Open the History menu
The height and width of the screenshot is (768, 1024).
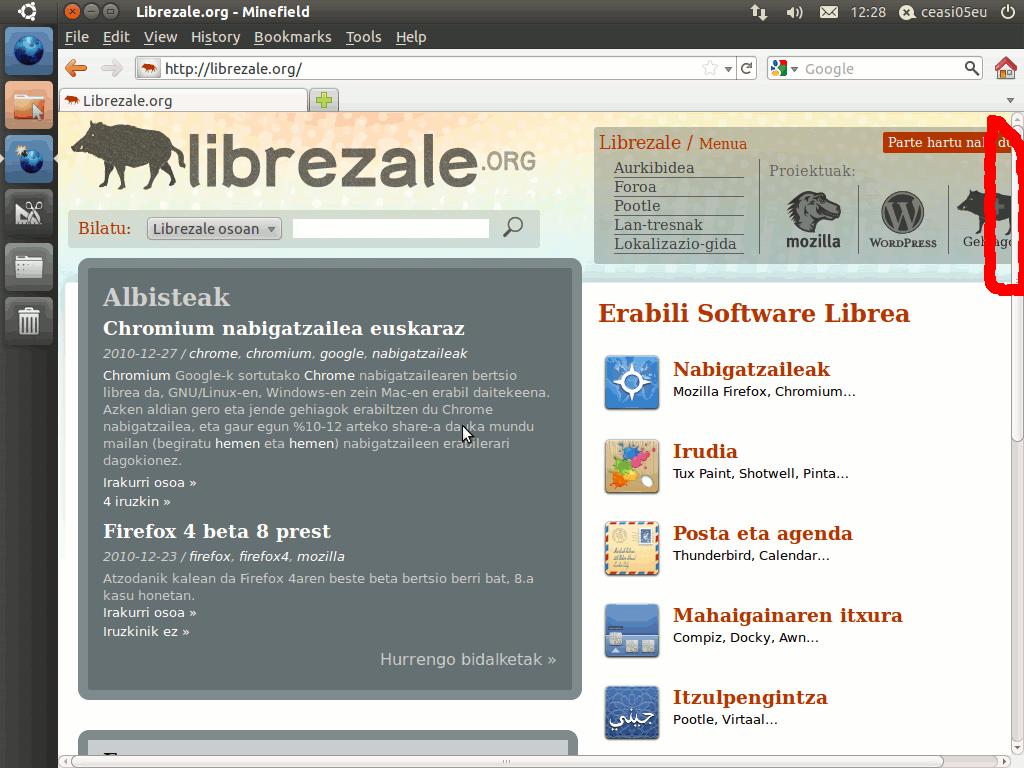215,37
